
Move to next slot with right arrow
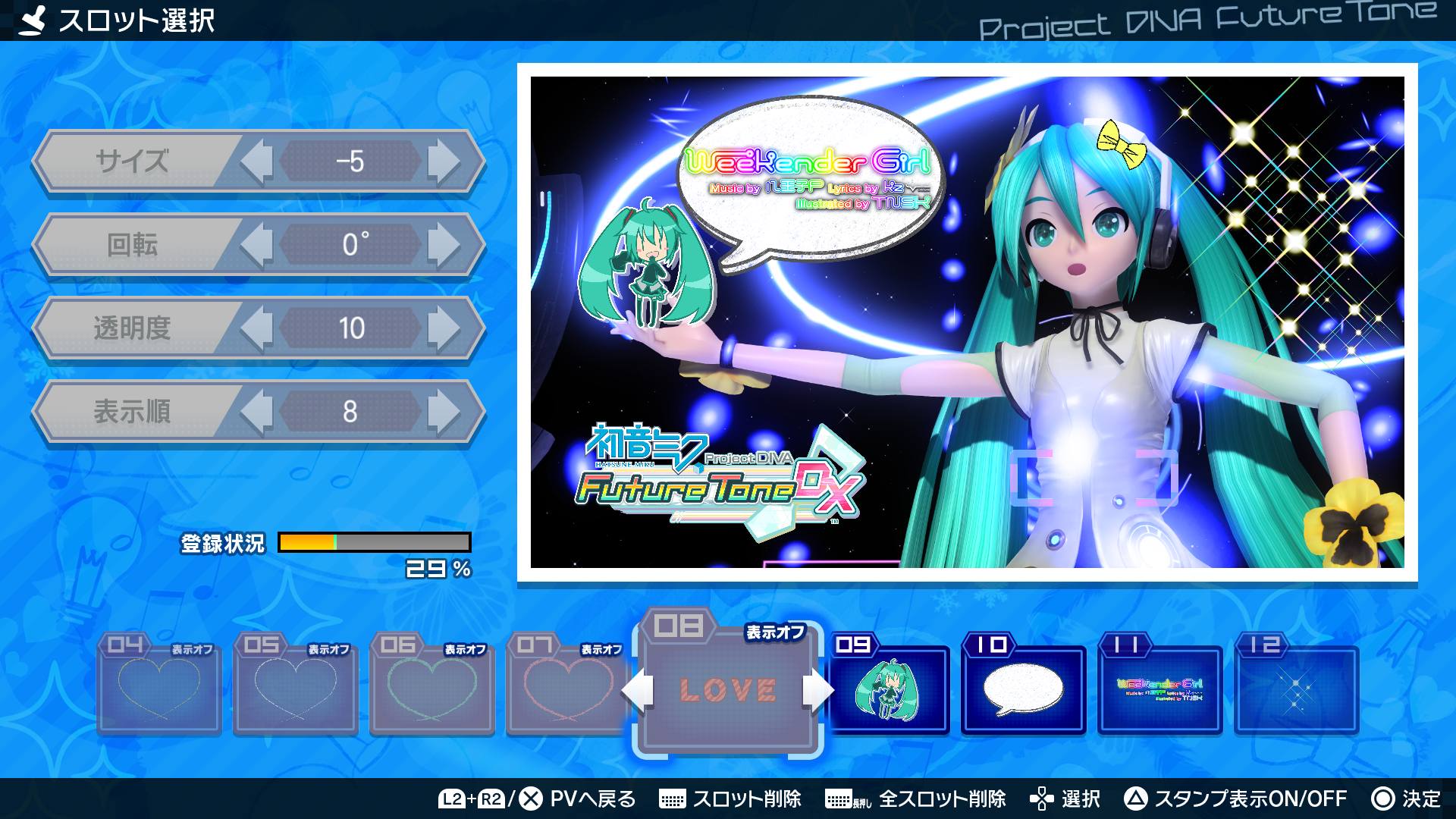coord(817,690)
